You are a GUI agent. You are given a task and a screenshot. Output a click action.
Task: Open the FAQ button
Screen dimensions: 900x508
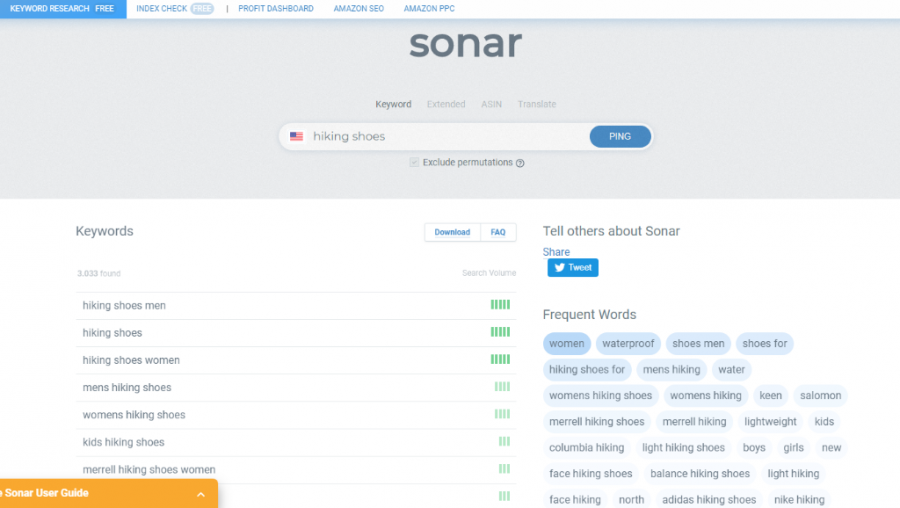(x=498, y=232)
